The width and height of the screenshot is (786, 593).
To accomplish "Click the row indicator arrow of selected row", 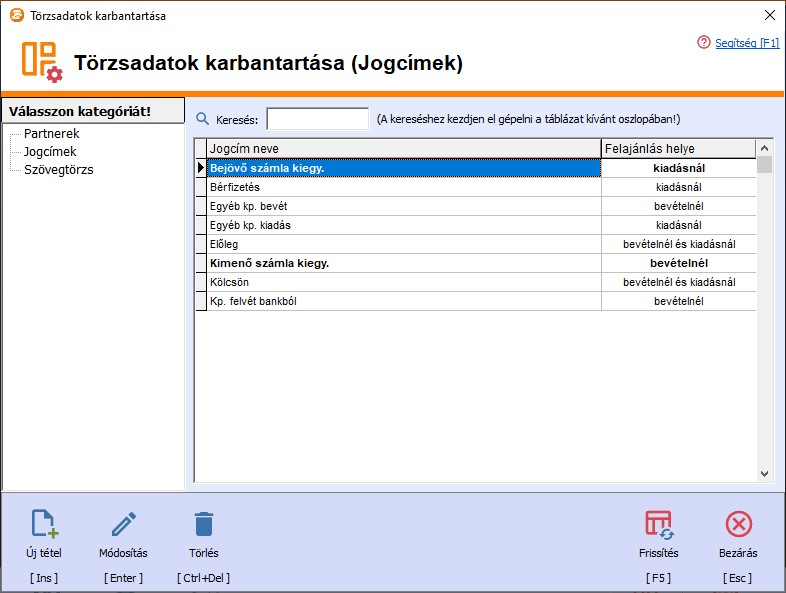I will (x=201, y=168).
